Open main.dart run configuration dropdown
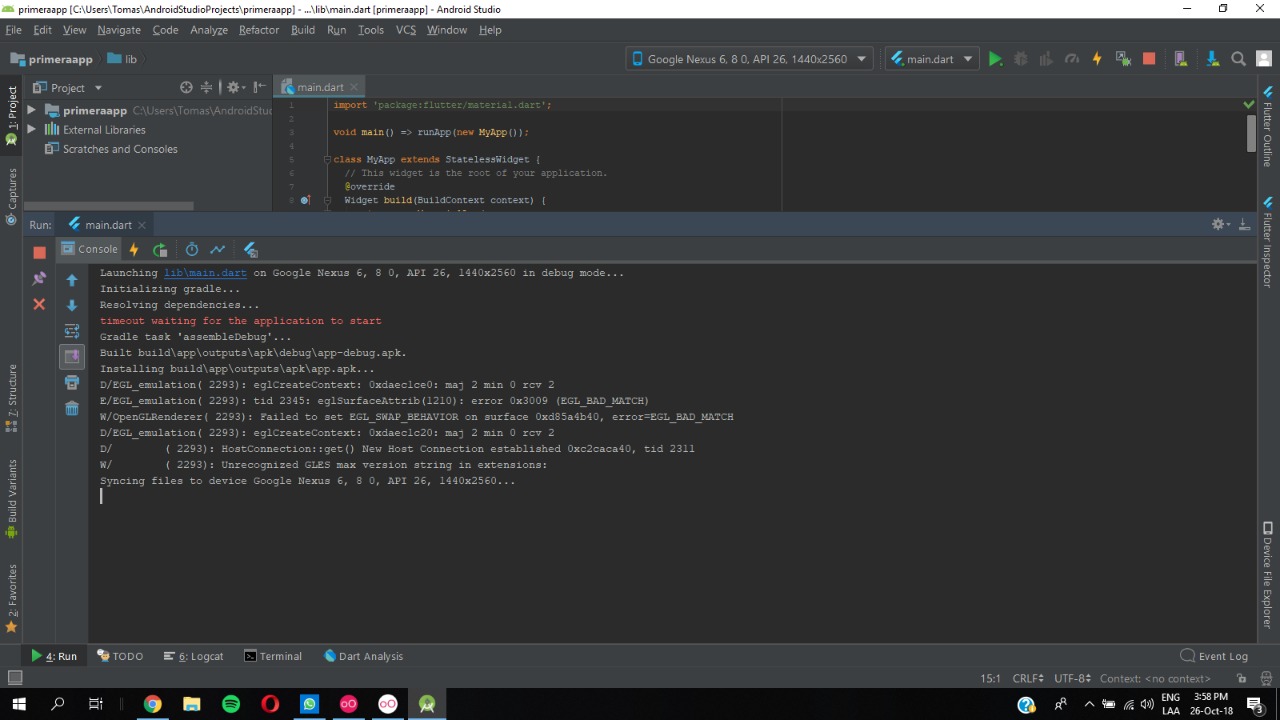This screenshot has height=720, width=1280. click(x=931, y=59)
